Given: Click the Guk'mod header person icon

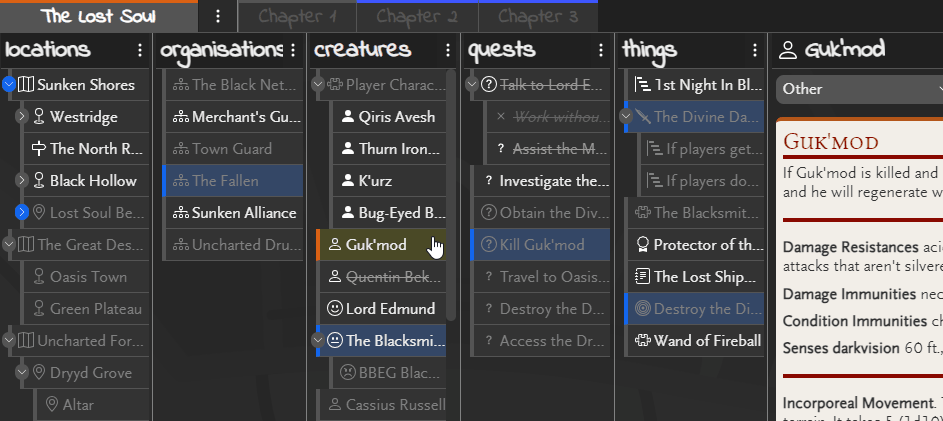Looking at the screenshot, I should (x=787, y=50).
